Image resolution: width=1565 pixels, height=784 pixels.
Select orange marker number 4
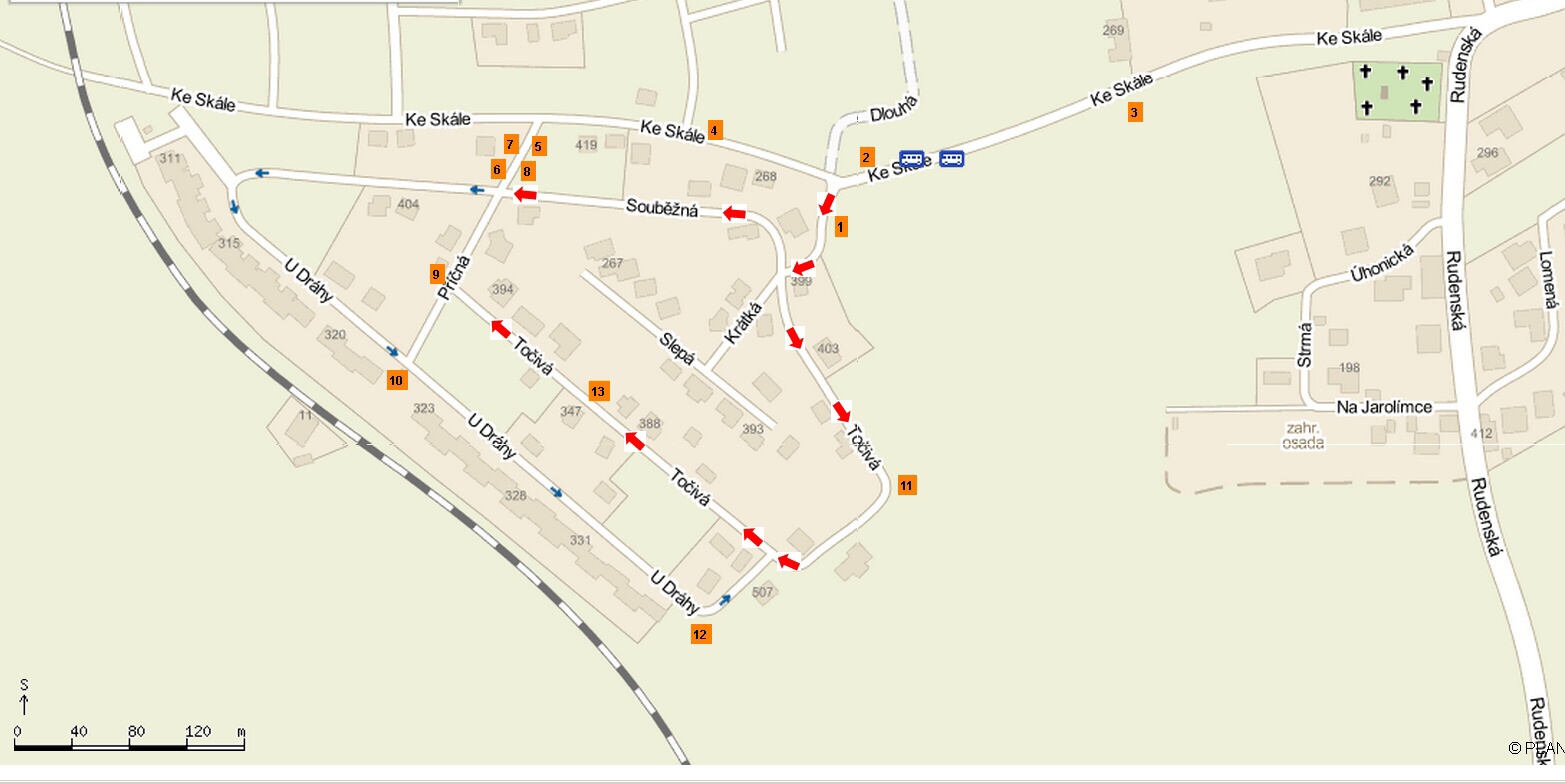714,129
